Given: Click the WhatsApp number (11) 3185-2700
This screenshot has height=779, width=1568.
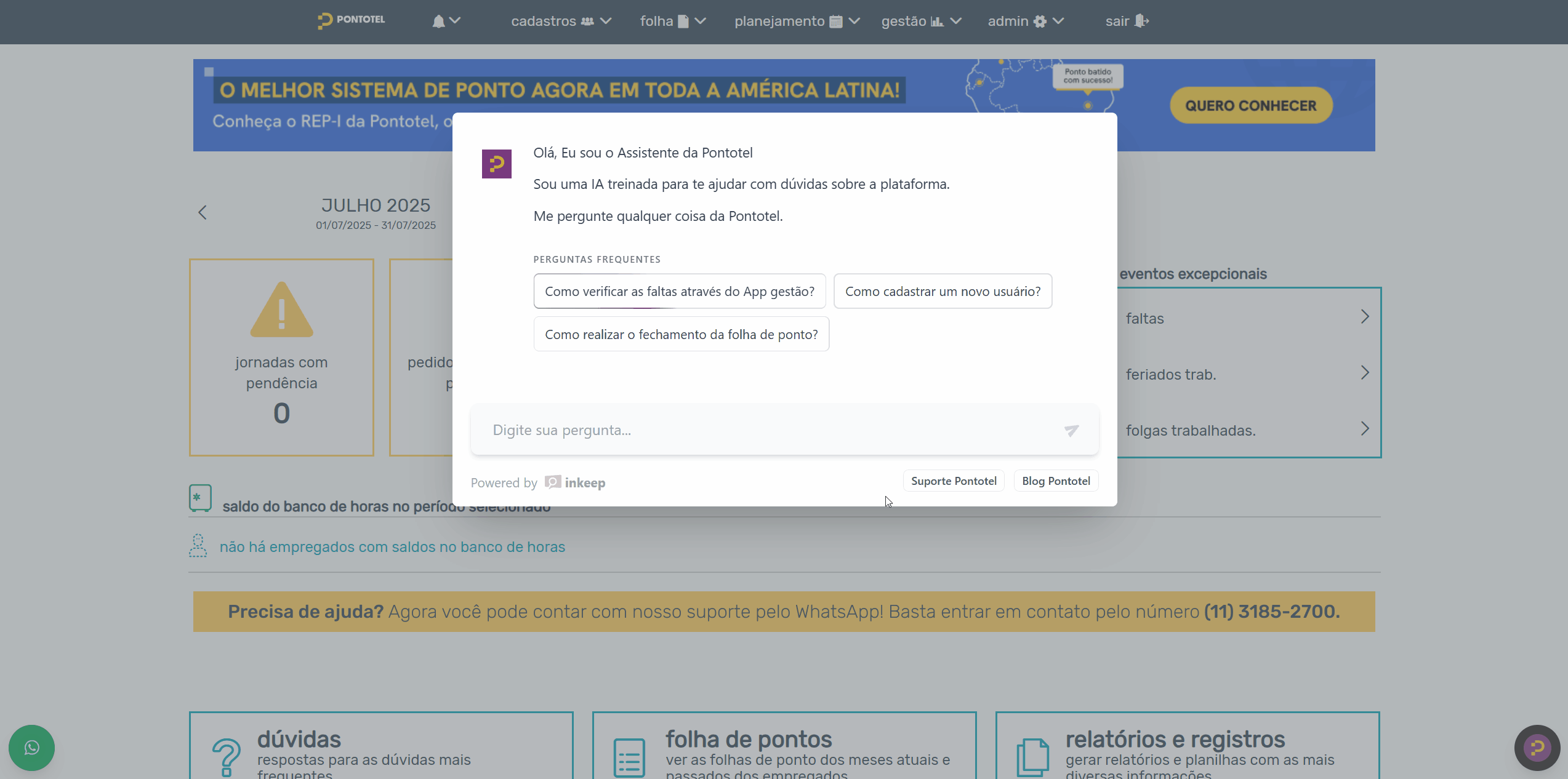Looking at the screenshot, I should click(1271, 612).
